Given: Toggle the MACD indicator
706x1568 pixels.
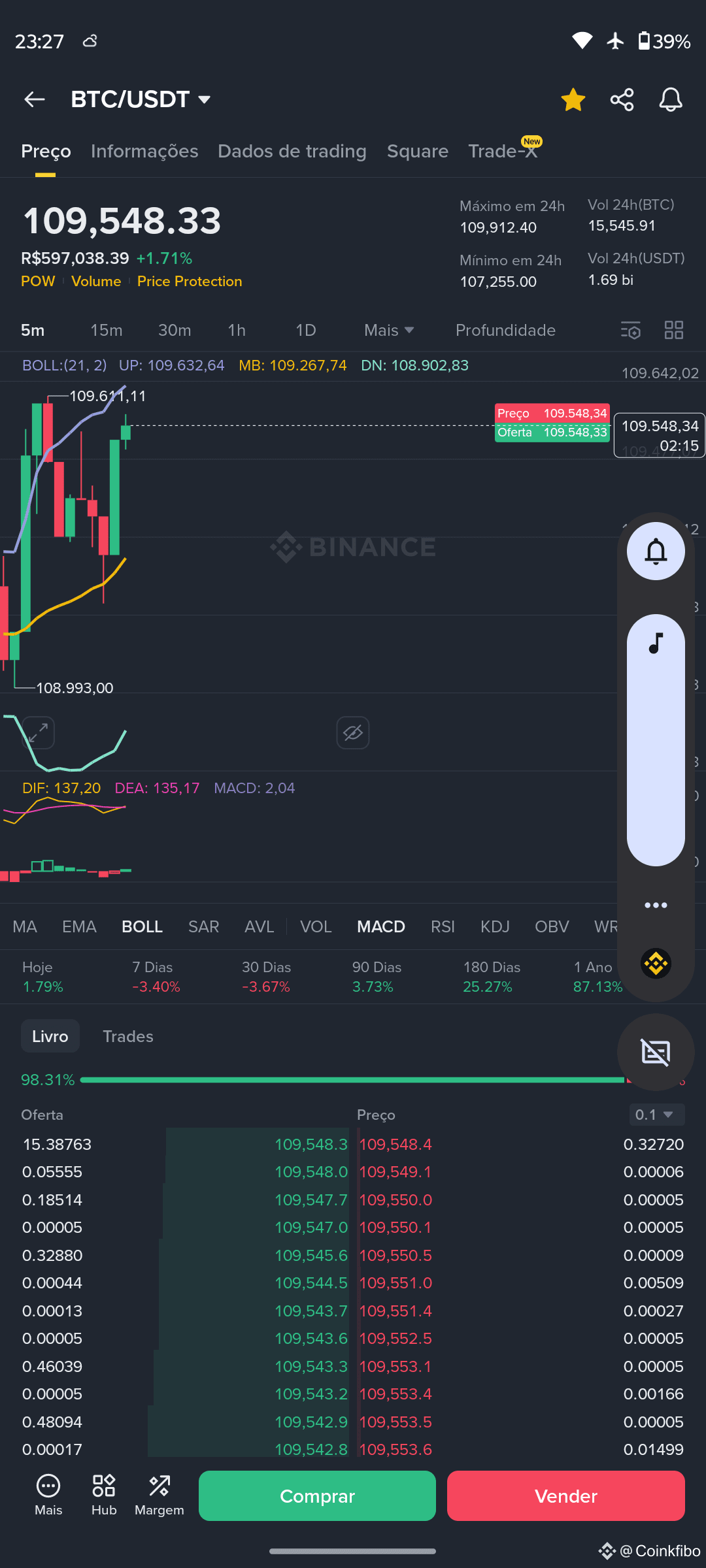Looking at the screenshot, I should 381,926.
